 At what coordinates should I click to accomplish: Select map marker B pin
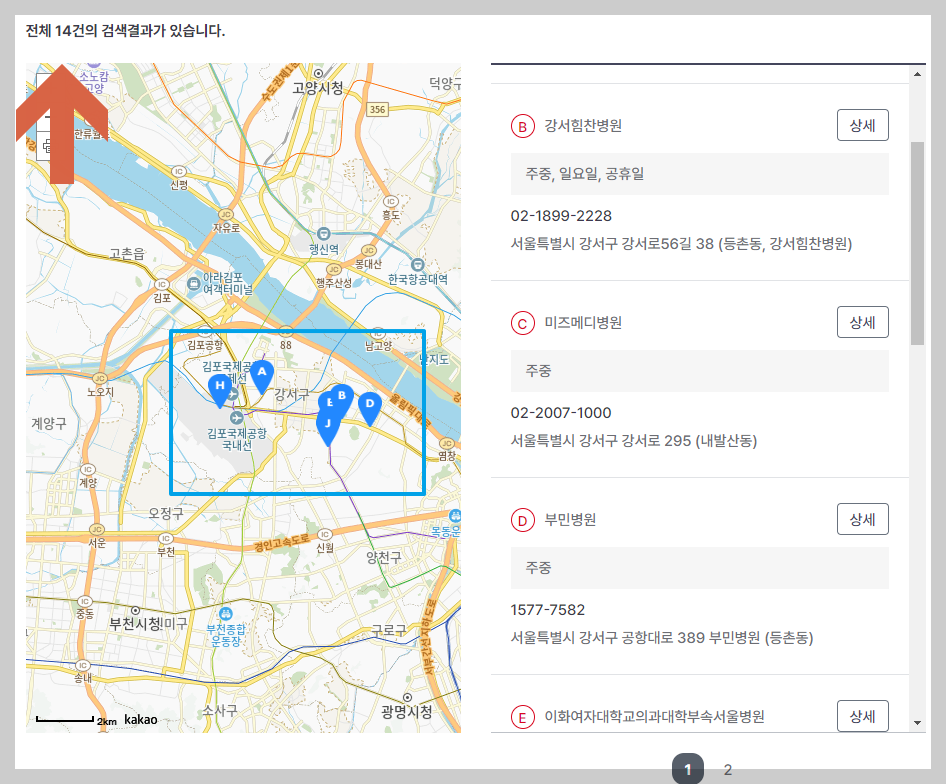(342, 398)
